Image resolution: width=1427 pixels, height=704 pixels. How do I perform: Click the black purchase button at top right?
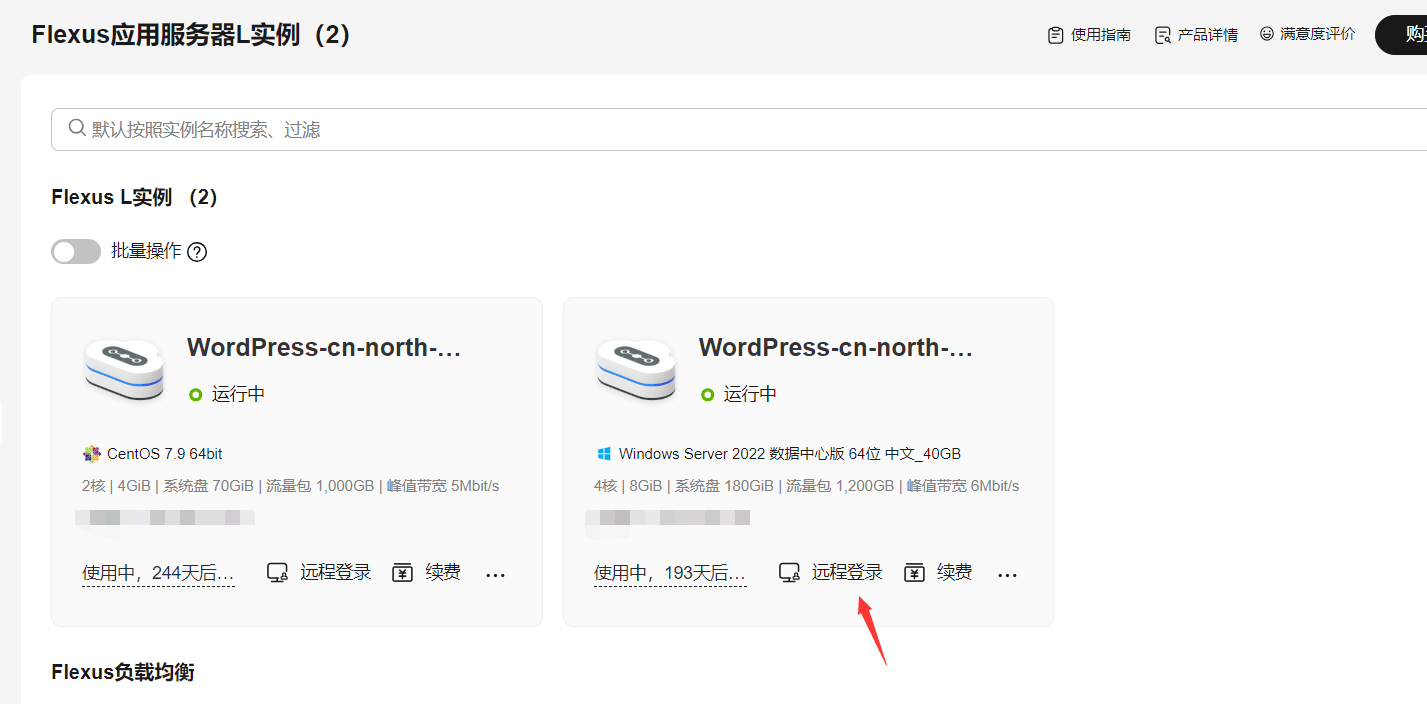(x=1402, y=35)
